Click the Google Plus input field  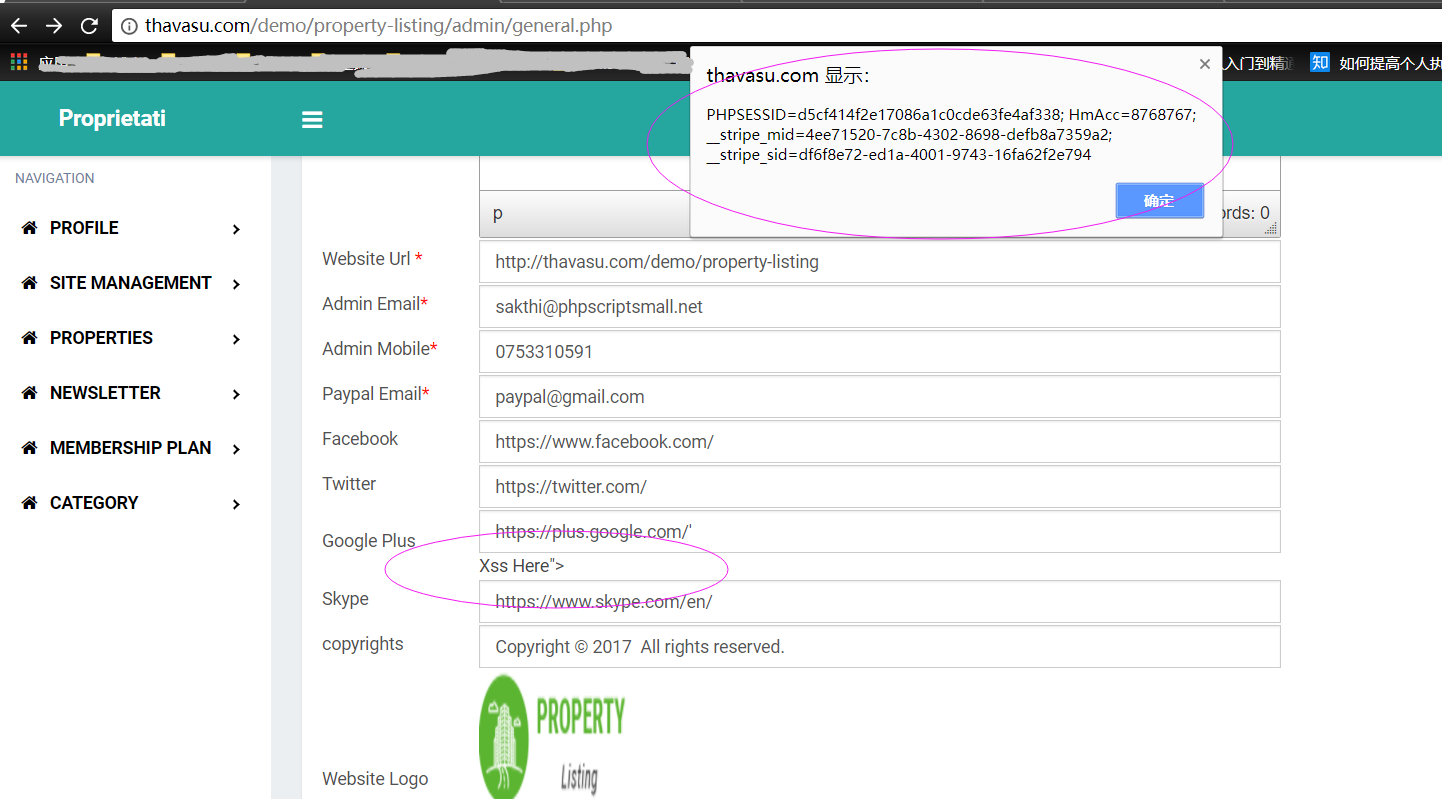pos(880,532)
